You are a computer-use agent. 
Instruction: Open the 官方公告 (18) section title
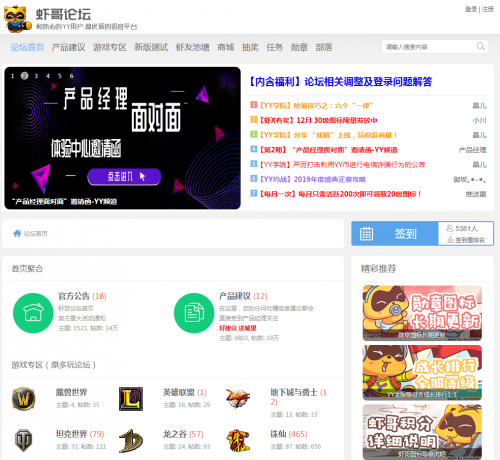pos(82,296)
